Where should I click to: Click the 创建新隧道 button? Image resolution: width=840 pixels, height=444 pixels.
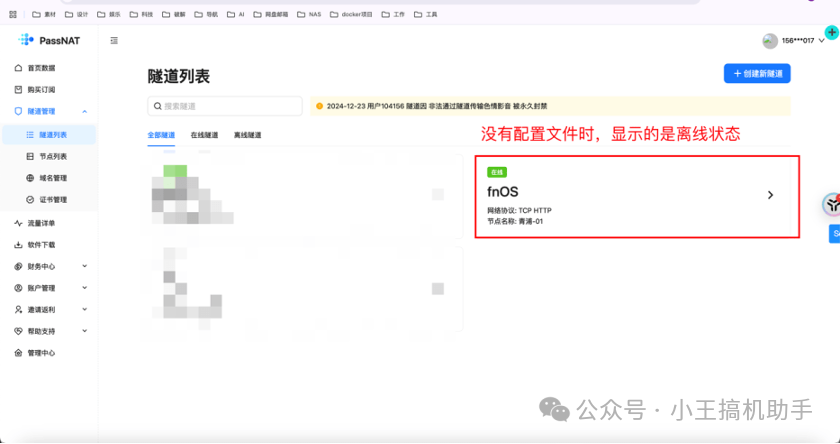(x=757, y=73)
